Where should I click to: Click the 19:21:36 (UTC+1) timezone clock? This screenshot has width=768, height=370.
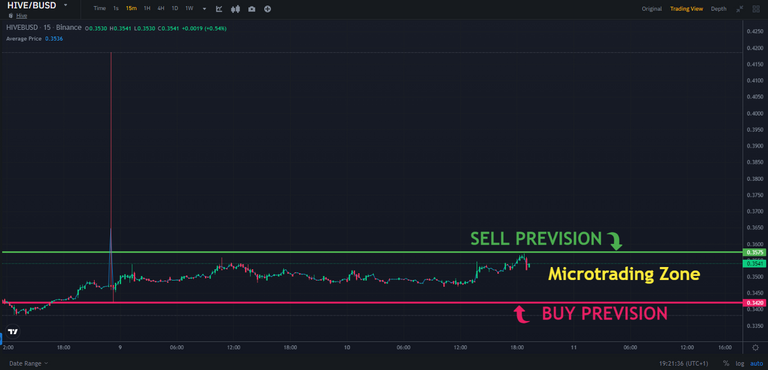pyautogui.click(x=684, y=363)
